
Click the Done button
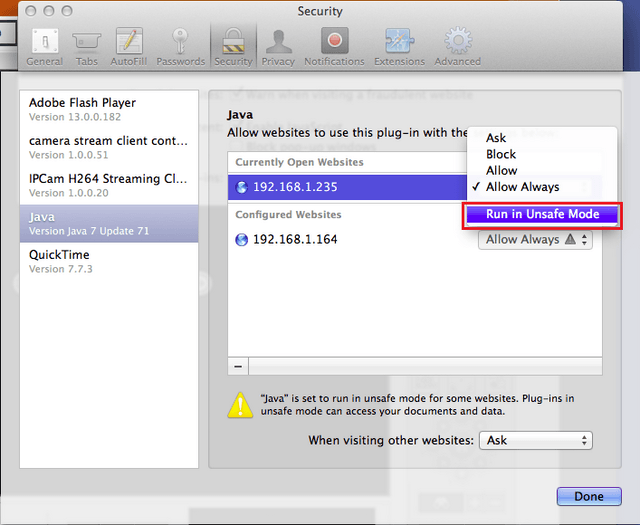[x=589, y=496]
